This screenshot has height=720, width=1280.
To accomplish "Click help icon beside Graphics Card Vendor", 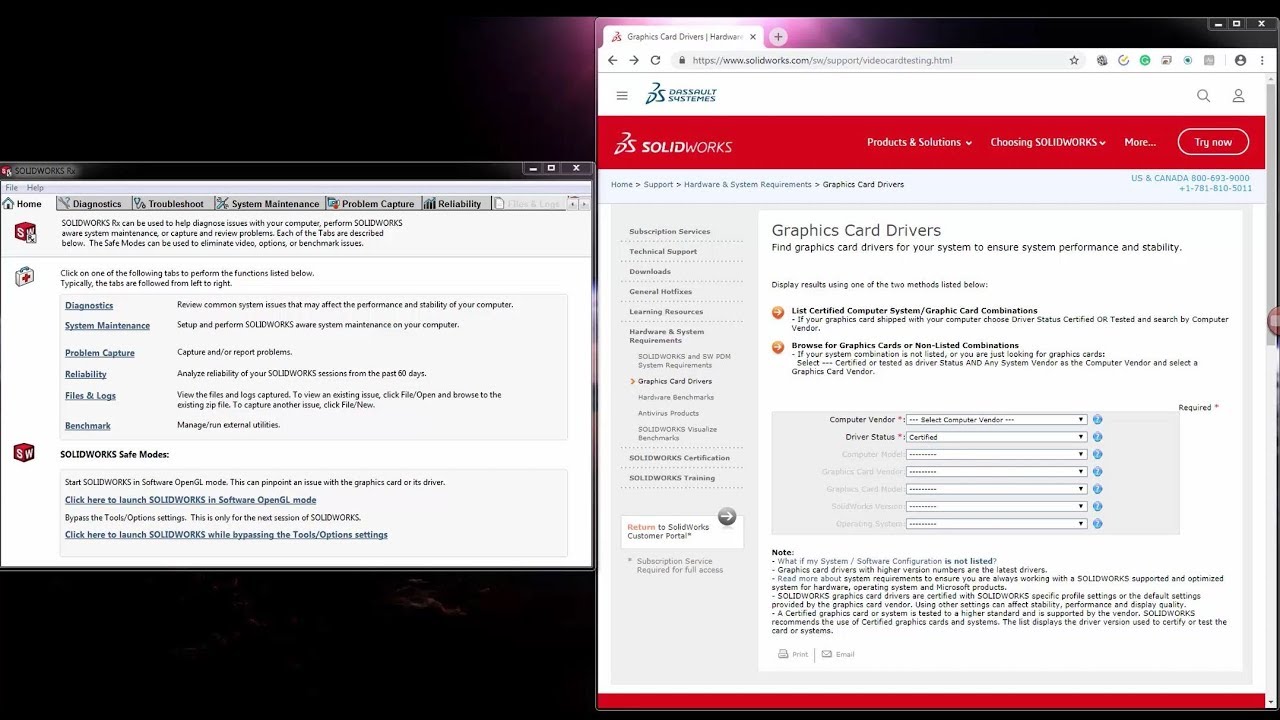I will (x=1097, y=471).
